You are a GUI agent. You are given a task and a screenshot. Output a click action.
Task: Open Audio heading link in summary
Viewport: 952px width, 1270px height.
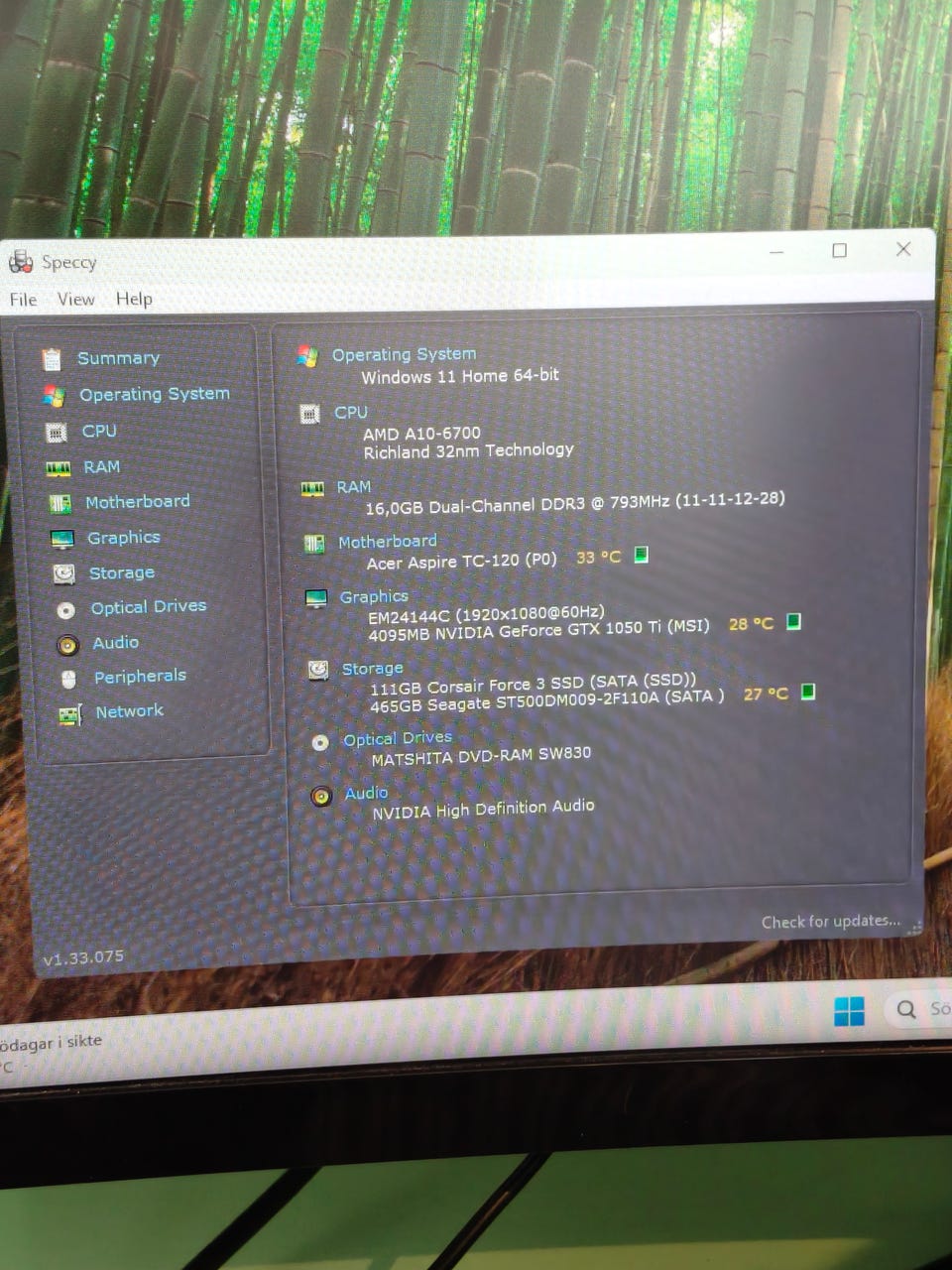point(366,793)
